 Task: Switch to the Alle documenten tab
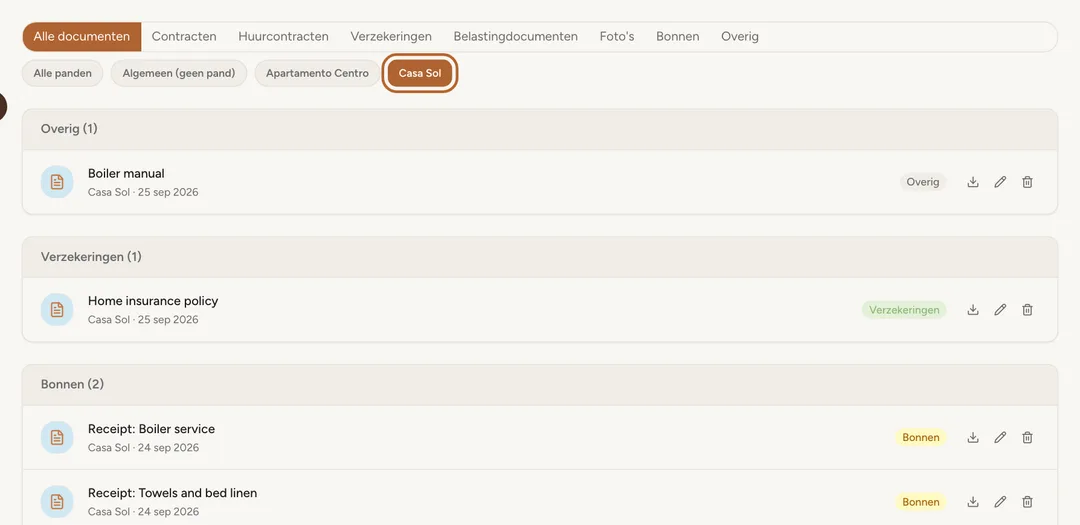click(82, 37)
